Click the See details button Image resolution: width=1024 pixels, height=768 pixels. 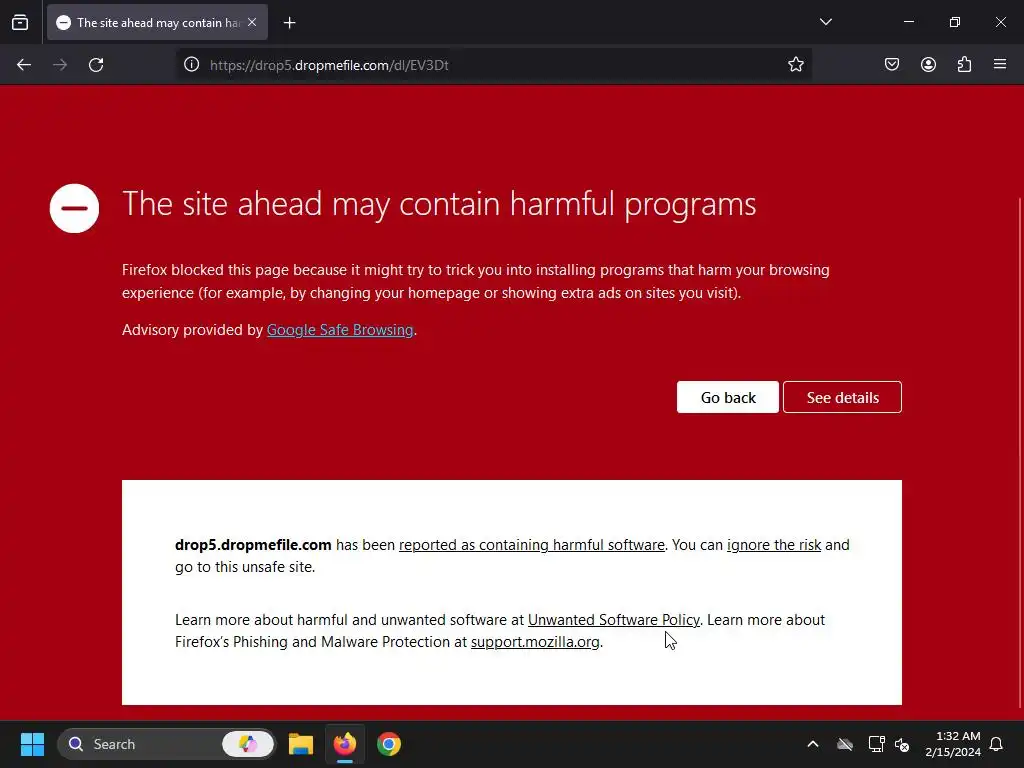[x=842, y=397]
